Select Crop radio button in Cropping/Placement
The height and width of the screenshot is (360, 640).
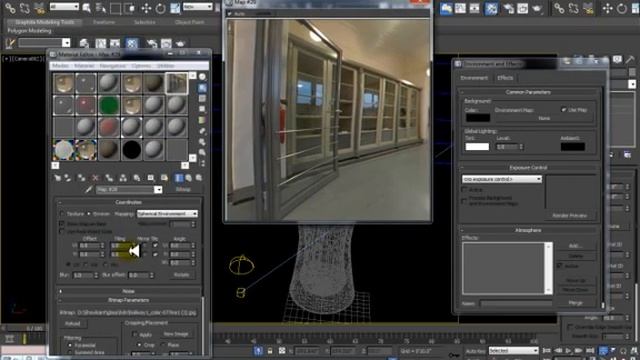(139, 345)
